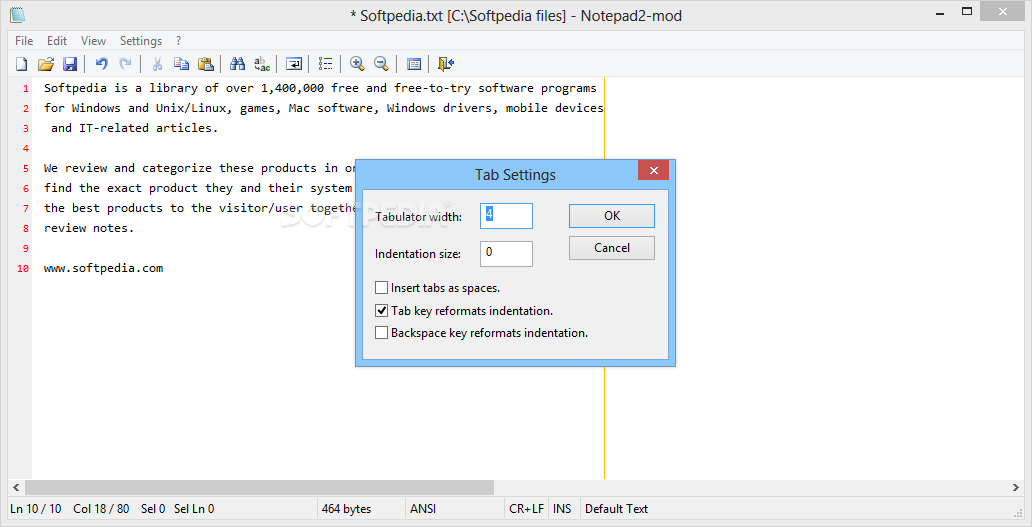Screen dimensions: 1032x527
Task: Confirm Tab Settings with OK
Action: 611,216
